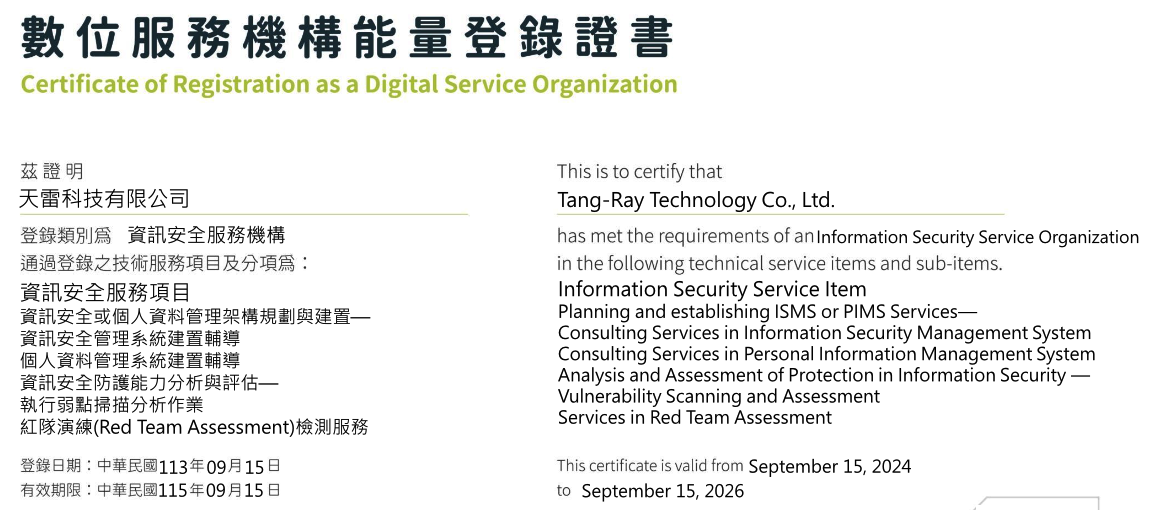Click 'Vulnerability Scanning and Assessment' line
Image resolution: width=1149 pixels, height=510 pixels.
tap(719, 396)
